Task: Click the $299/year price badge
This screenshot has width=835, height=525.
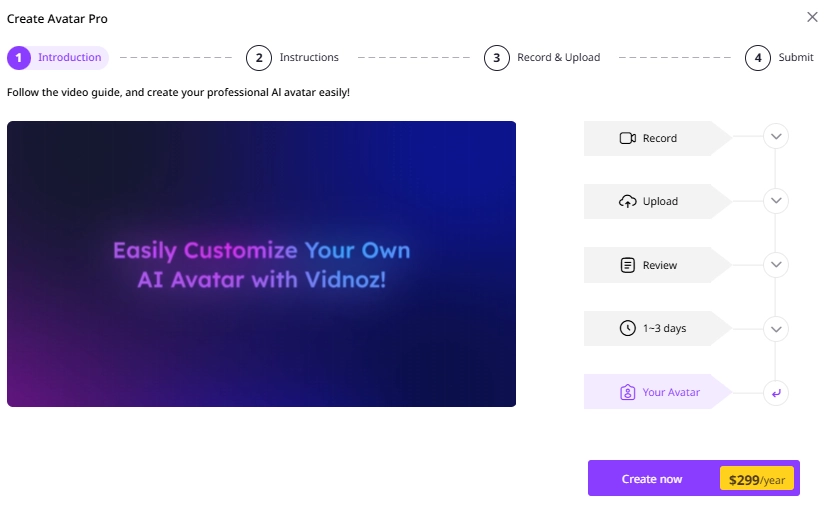Action: 757,479
